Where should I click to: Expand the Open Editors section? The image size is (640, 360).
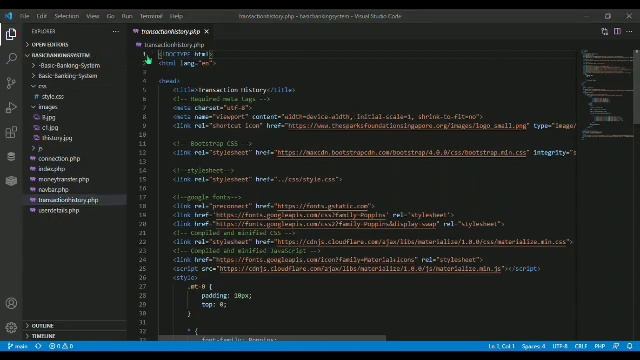pyautogui.click(x=74, y=44)
